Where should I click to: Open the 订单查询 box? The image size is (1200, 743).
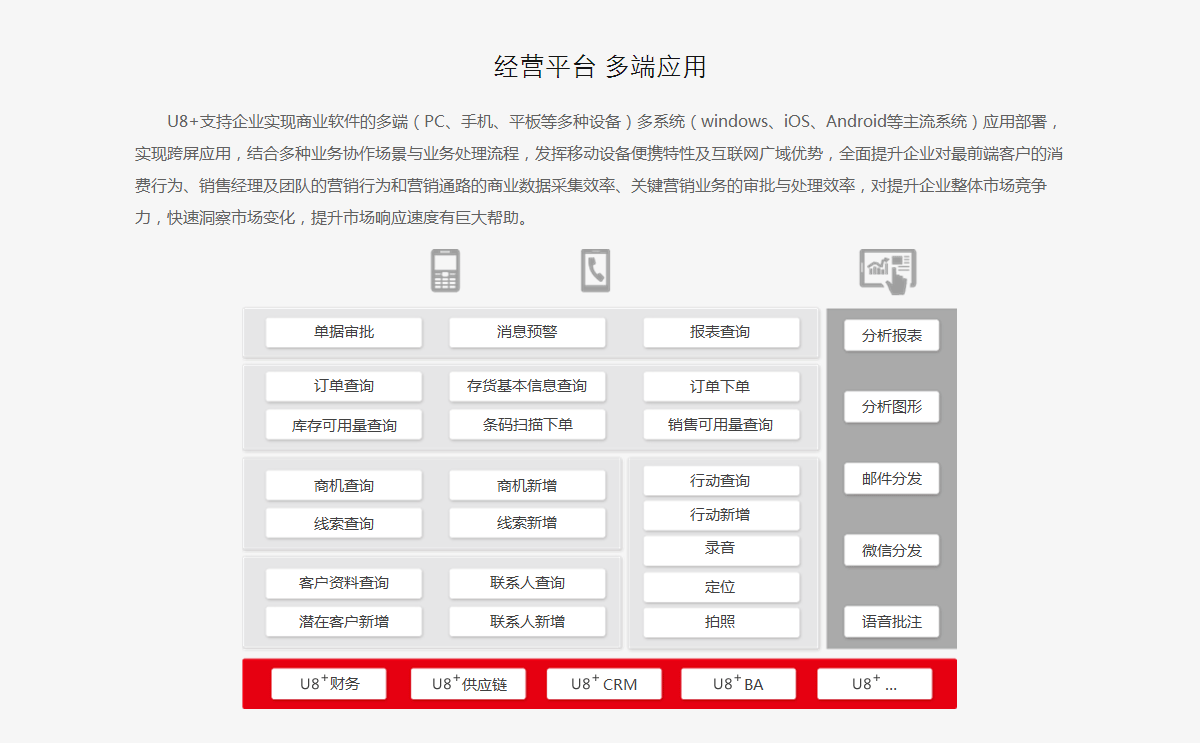344,386
